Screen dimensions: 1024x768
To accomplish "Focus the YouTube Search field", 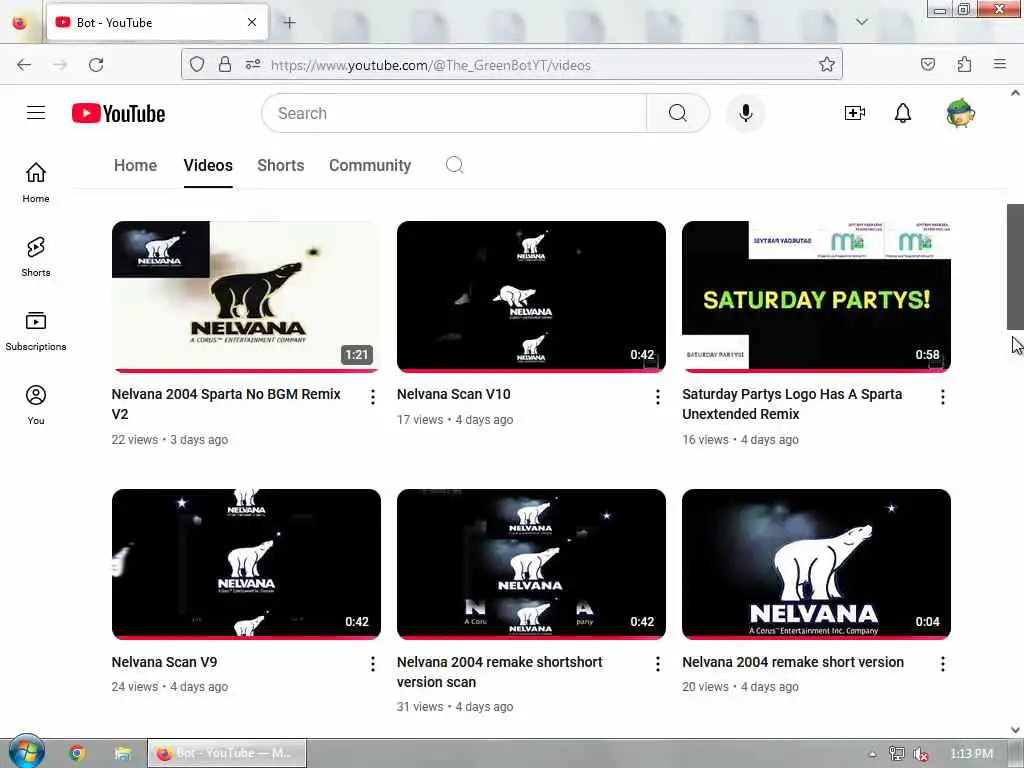I will pos(455,113).
